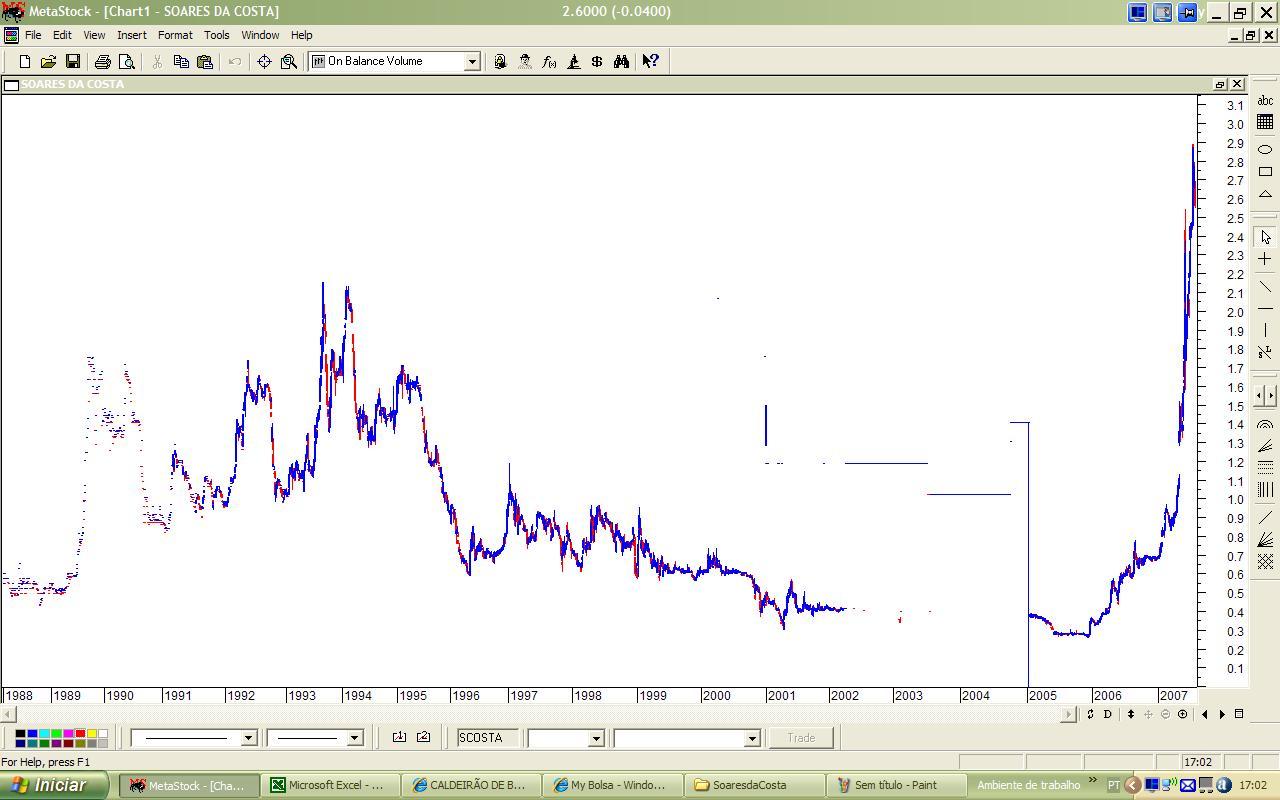Image resolution: width=1280 pixels, height=800 pixels.
Task: Click the chart zoom-in plus circle
Action: pyautogui.click(x=1182, y=714)
